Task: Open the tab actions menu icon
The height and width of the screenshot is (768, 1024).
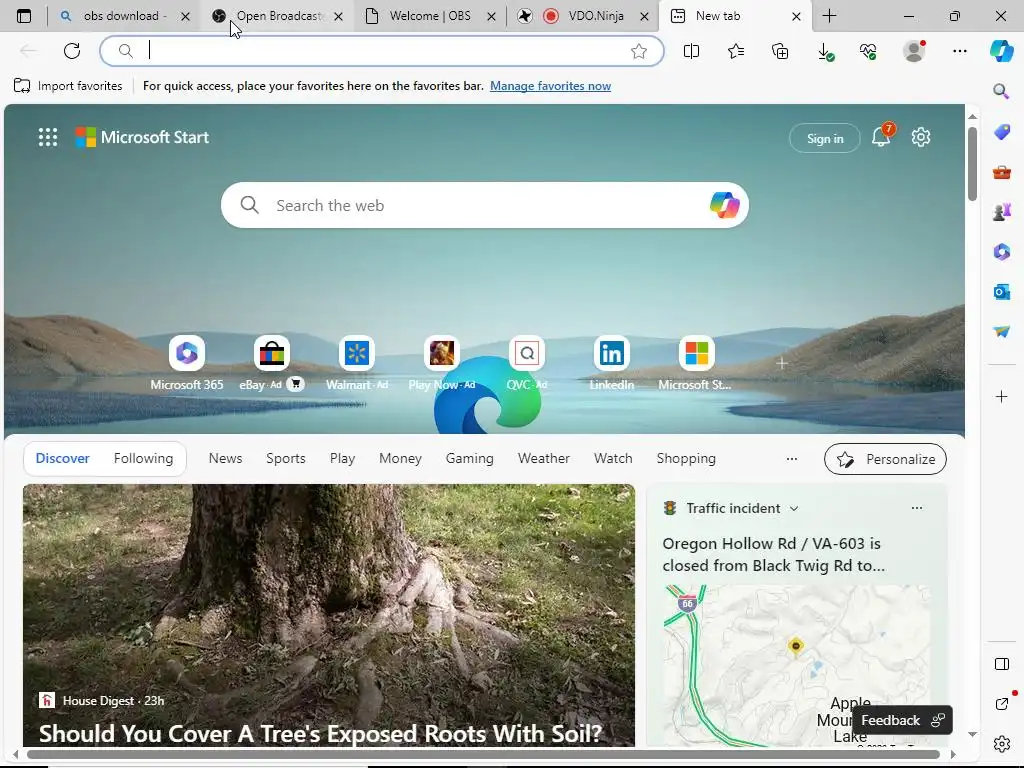Action: [x=24, y=16]
